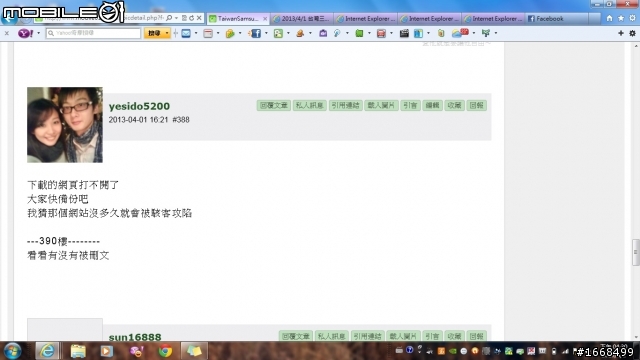Click yesido5200's avatar photo
Image resolution: width=640 pixels, height=360 pixels.
(x=65, y=124)
